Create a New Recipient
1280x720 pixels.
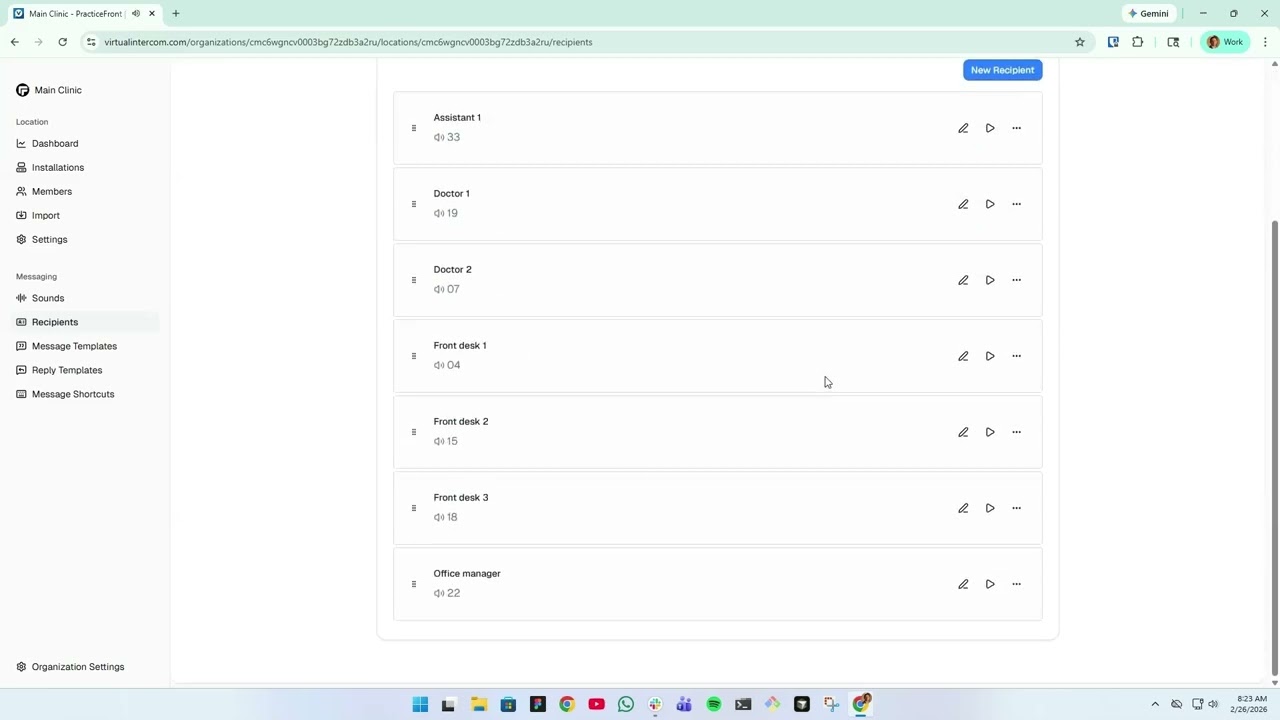1002,70
